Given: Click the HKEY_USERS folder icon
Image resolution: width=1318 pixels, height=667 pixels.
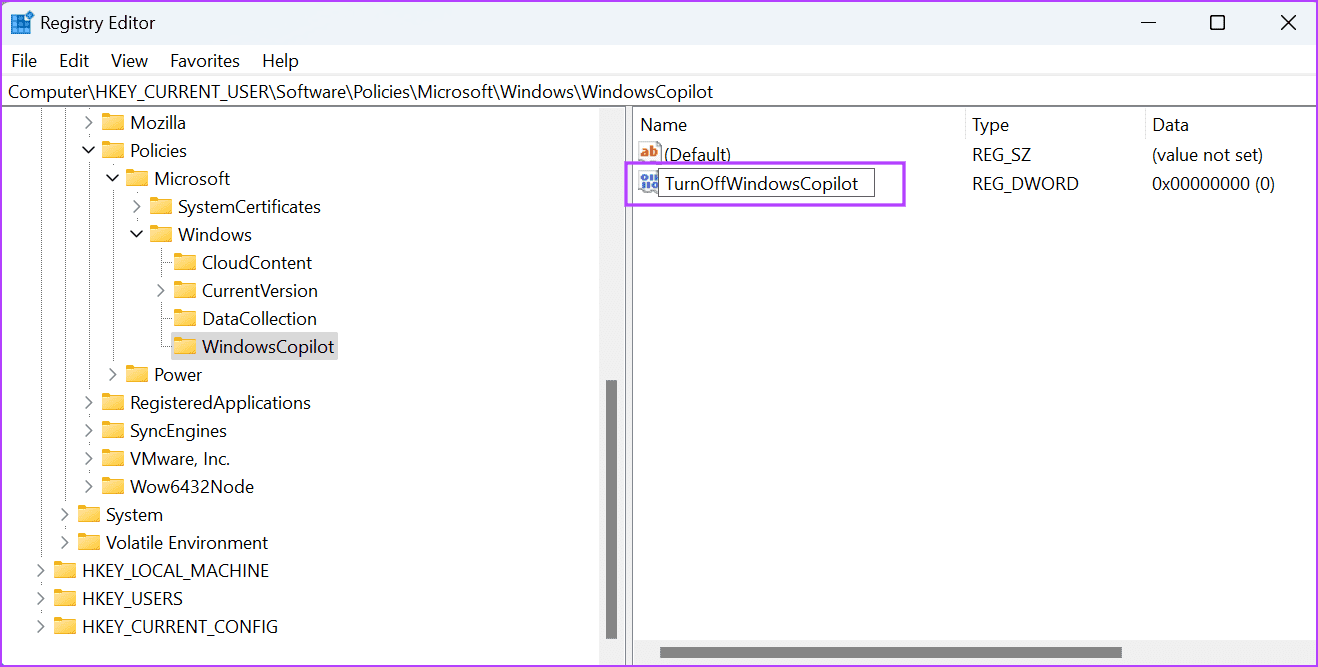Looking at the screenshot, I should (65, 599).
